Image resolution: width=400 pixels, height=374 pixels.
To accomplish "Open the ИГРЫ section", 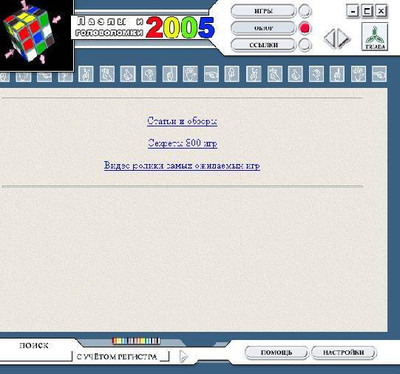I will pyautogui.click(x=263, y=11).
